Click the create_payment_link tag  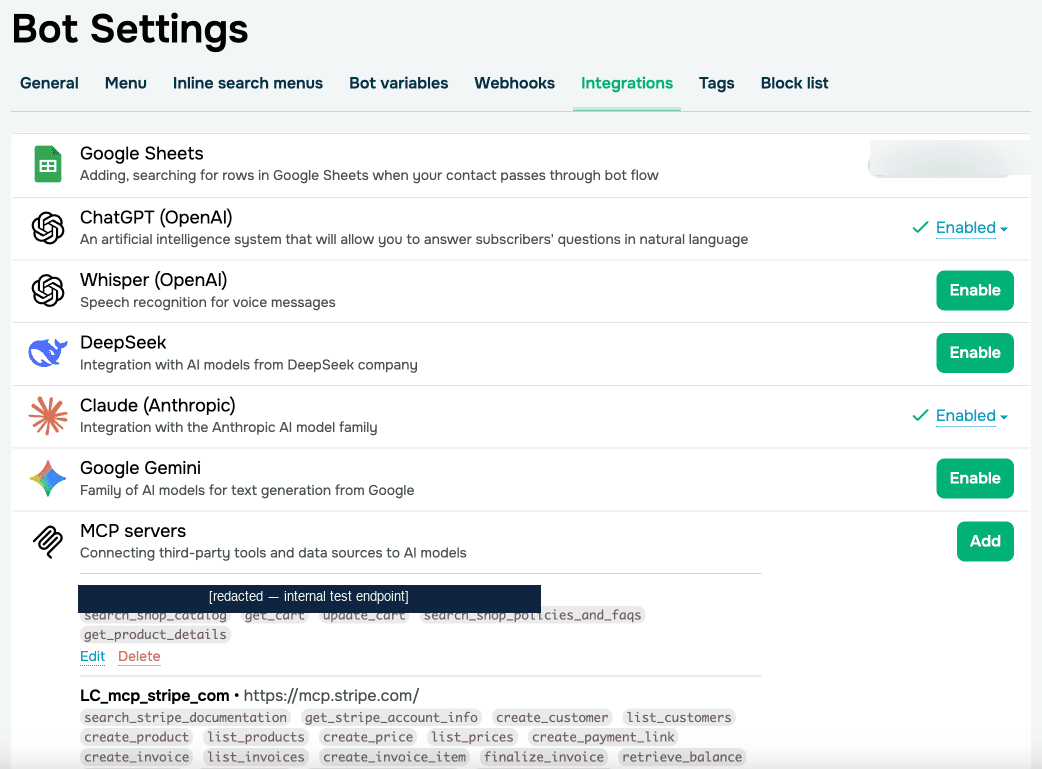[603, 737]
